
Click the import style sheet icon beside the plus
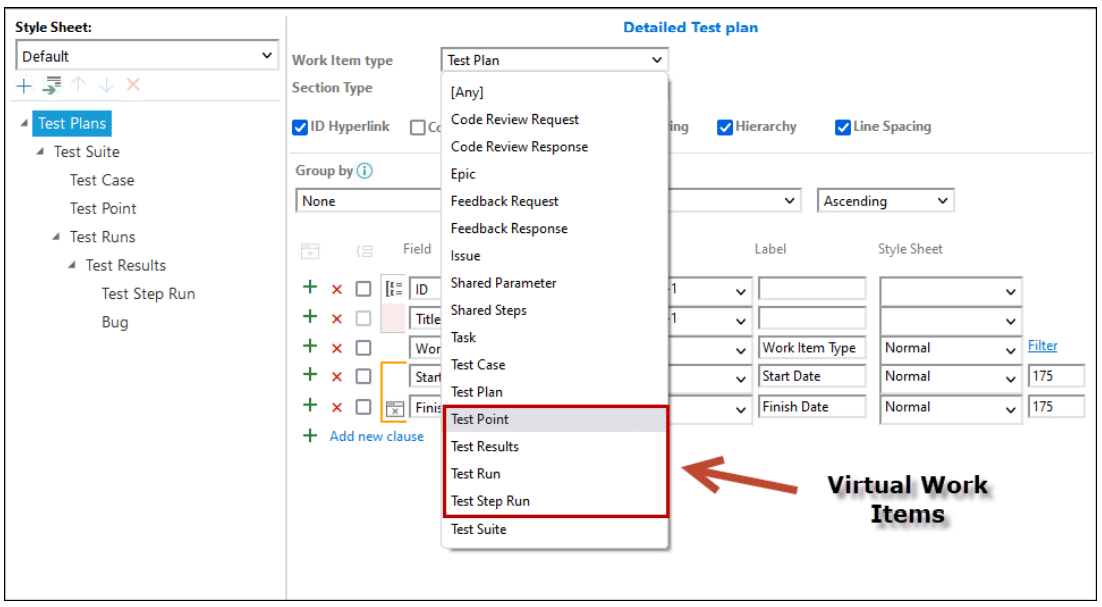tap(51, 86)
